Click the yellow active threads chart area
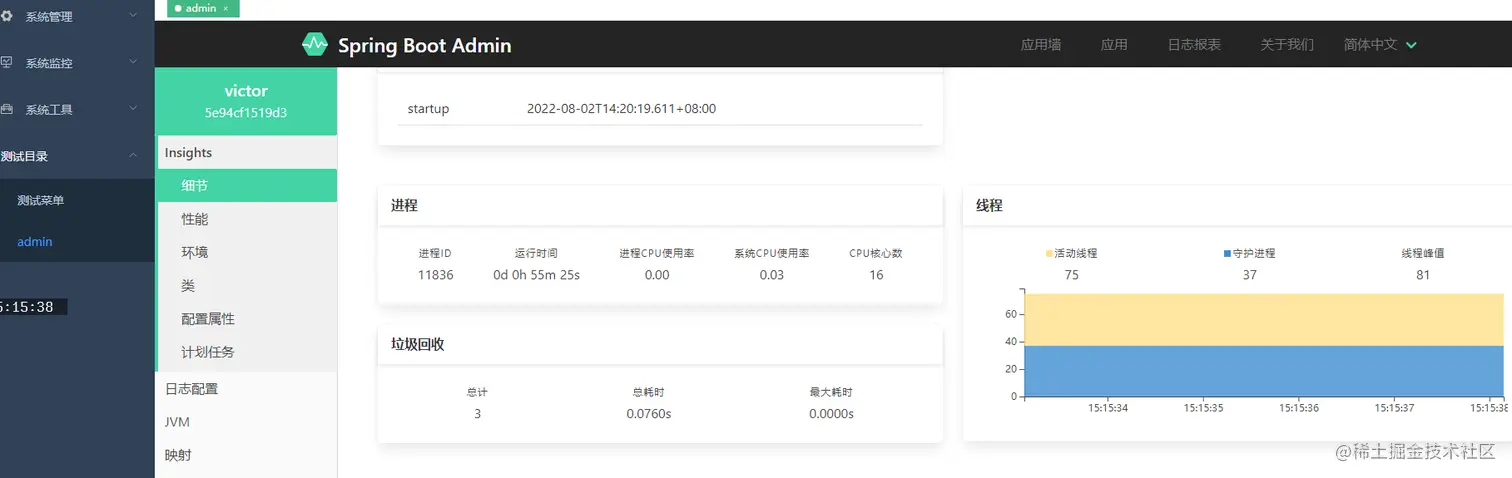The image size is (1512, 478). coord(1264,320)
